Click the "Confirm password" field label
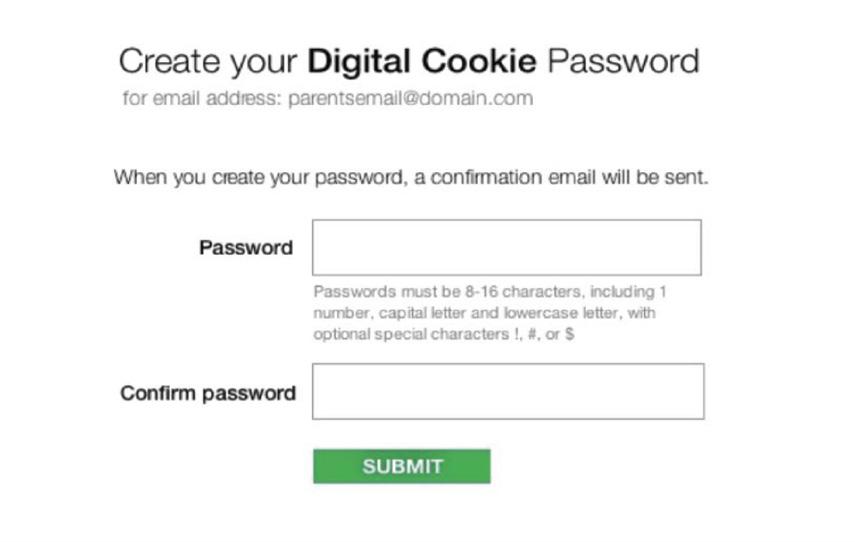The image size is (855, 542). 208,393
